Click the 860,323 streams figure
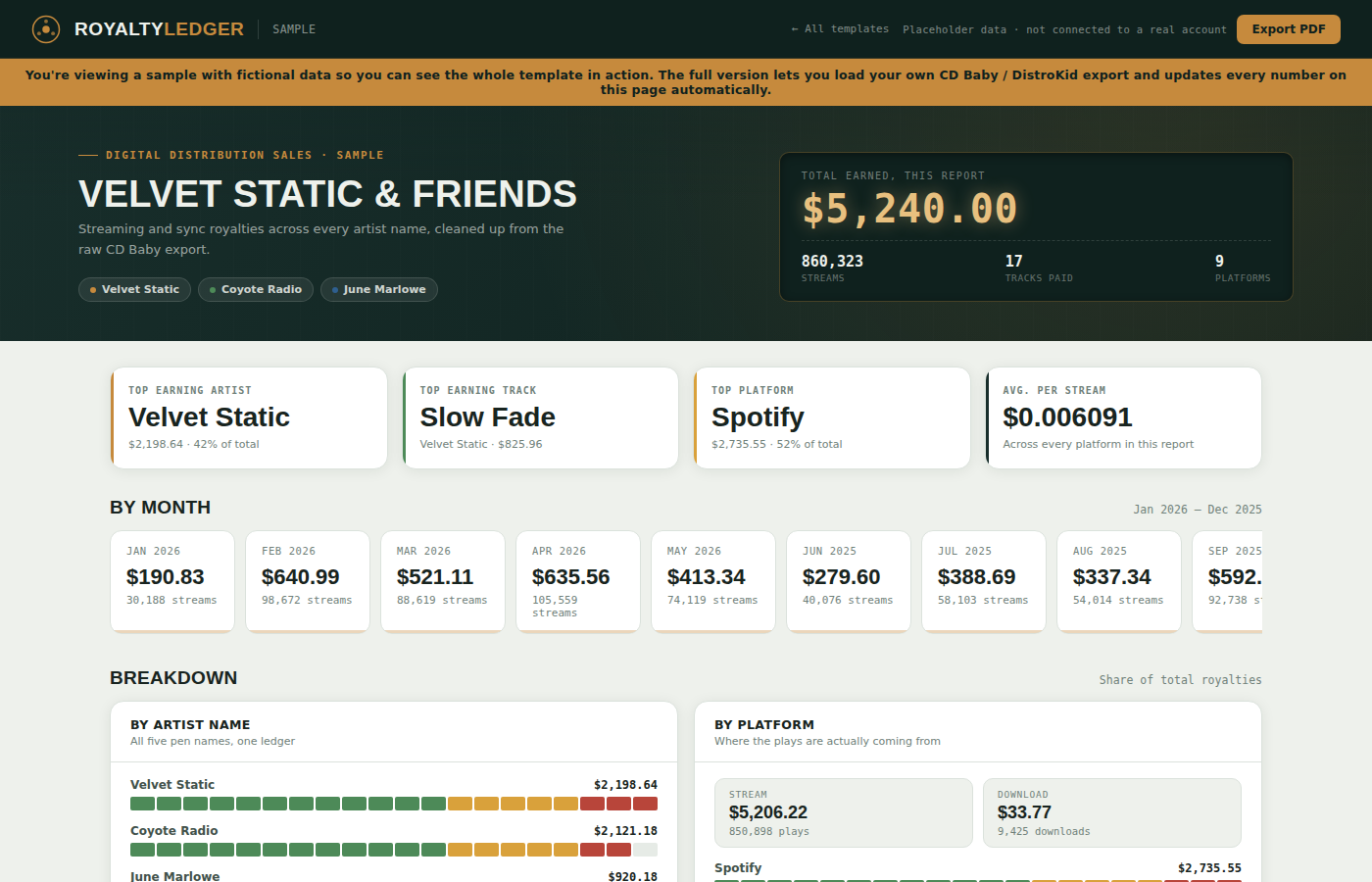Screen dimensions: 1372x882 coord(832,261)
